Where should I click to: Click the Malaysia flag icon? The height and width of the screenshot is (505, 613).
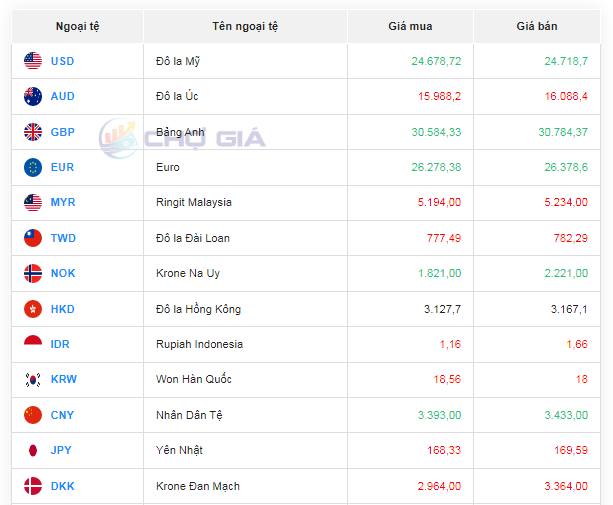tap(33, 203)
